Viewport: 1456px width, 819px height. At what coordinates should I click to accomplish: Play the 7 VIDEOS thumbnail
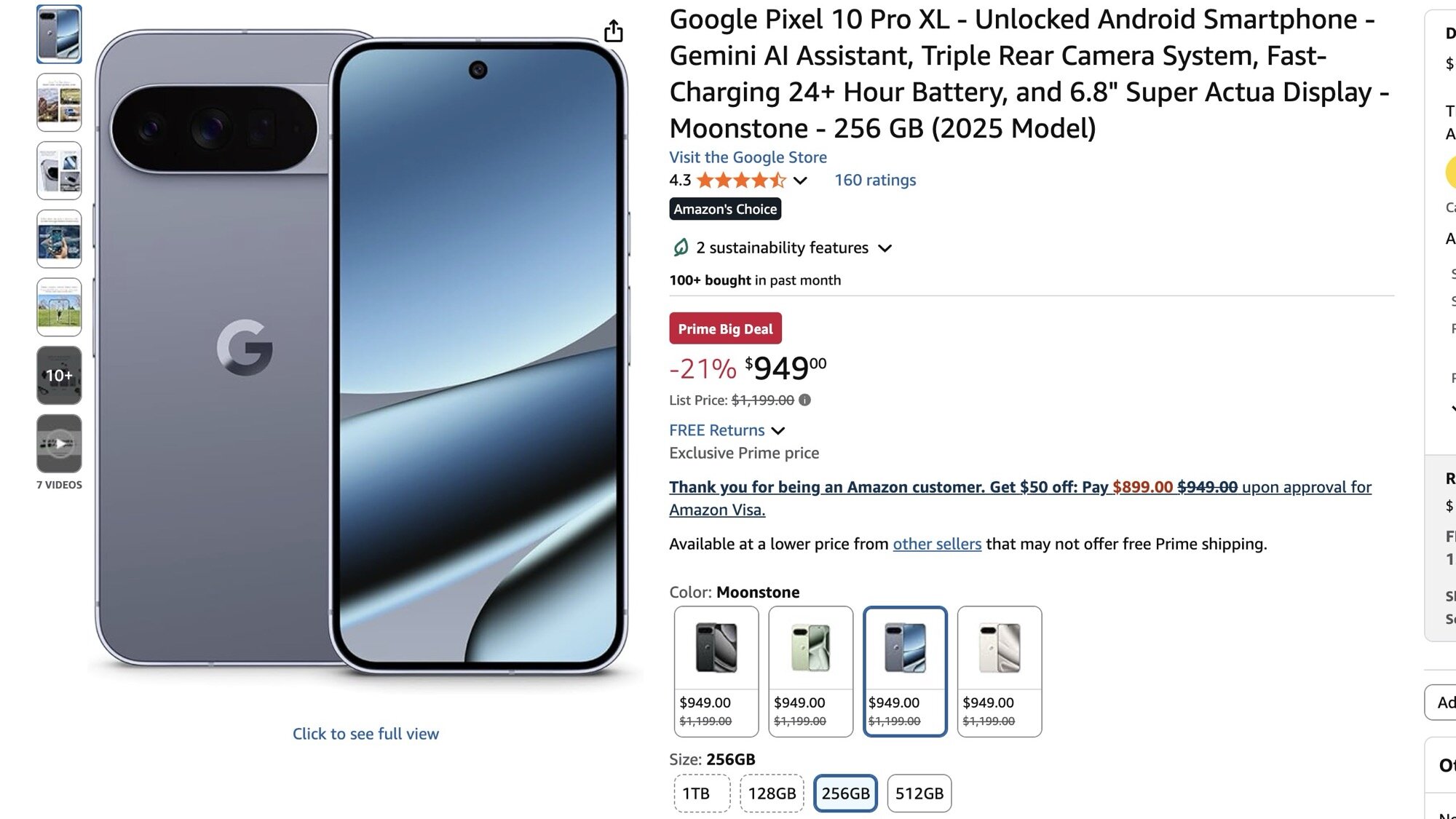point(58,443)
